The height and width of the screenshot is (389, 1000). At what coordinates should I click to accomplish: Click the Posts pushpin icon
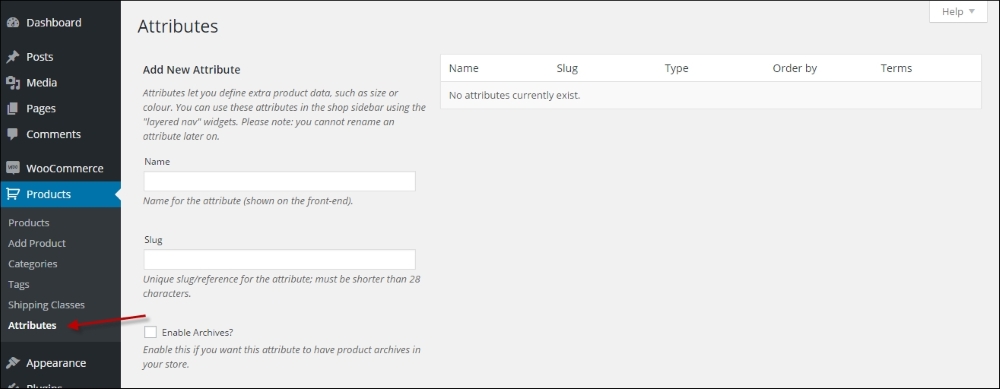[13, 57]
